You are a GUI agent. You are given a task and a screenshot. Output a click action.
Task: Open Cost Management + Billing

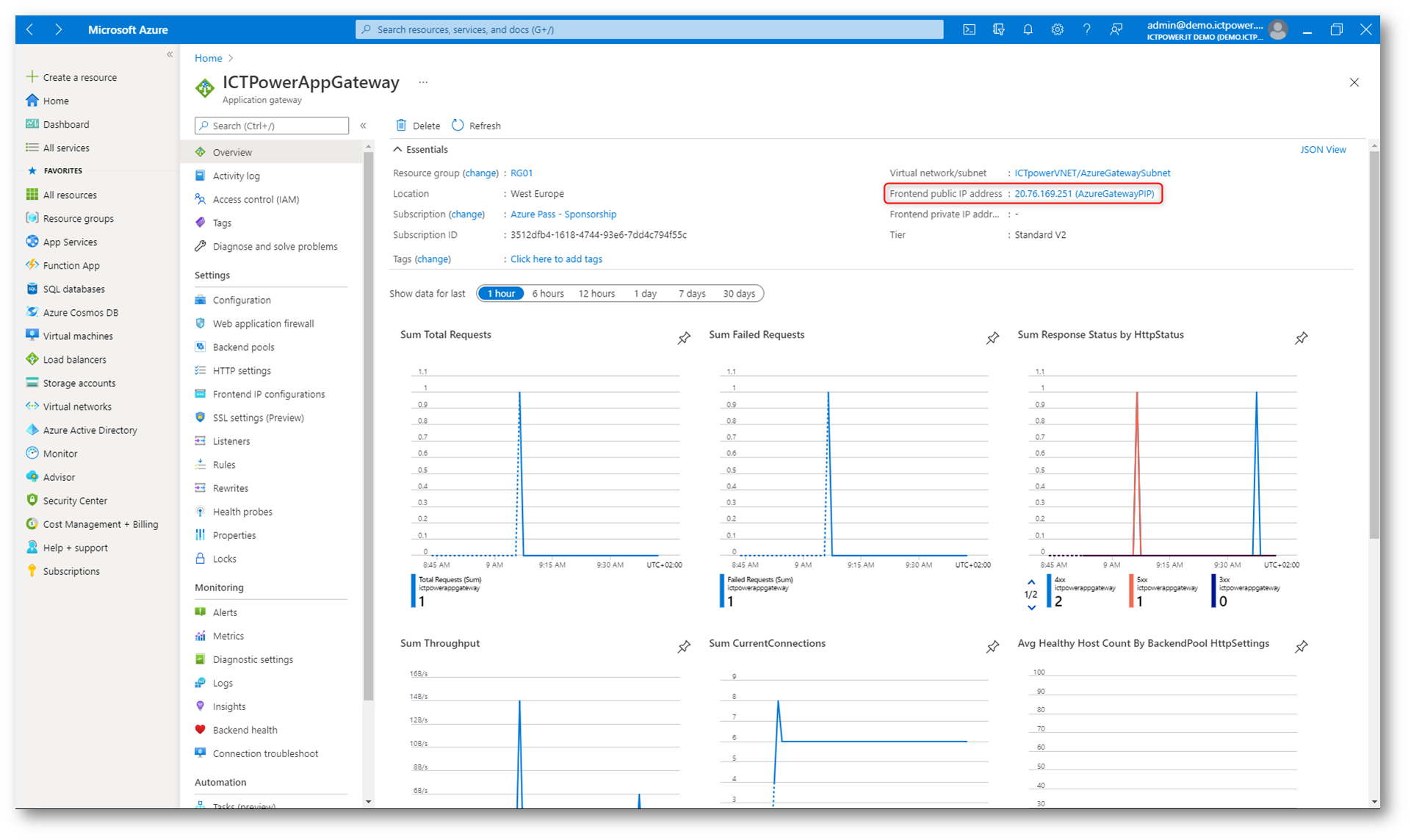pyautogui.click(x=94, y=524)
